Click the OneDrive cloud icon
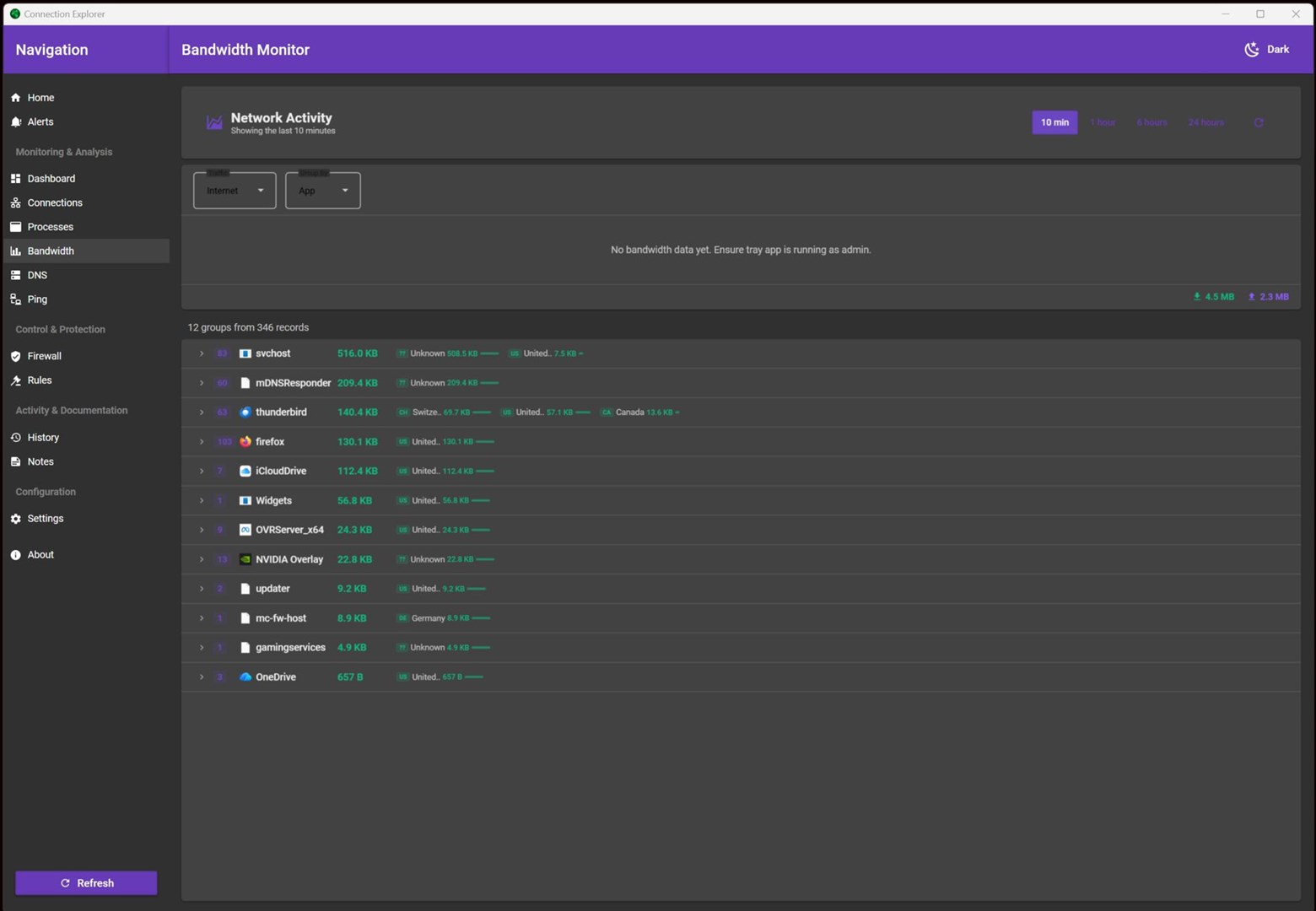The image size is (1316, 911). click(245, 677)
